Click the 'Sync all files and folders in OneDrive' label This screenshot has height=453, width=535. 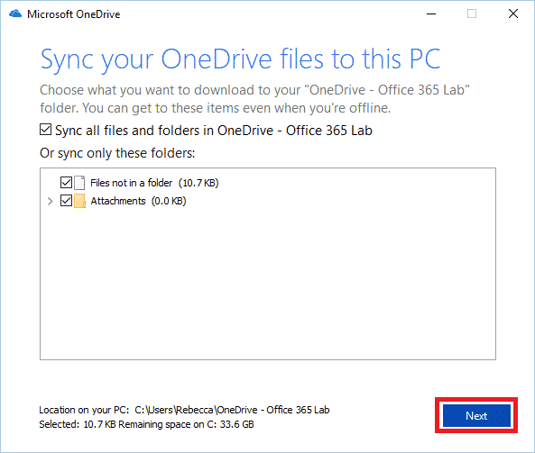click(x=214, y=130)
